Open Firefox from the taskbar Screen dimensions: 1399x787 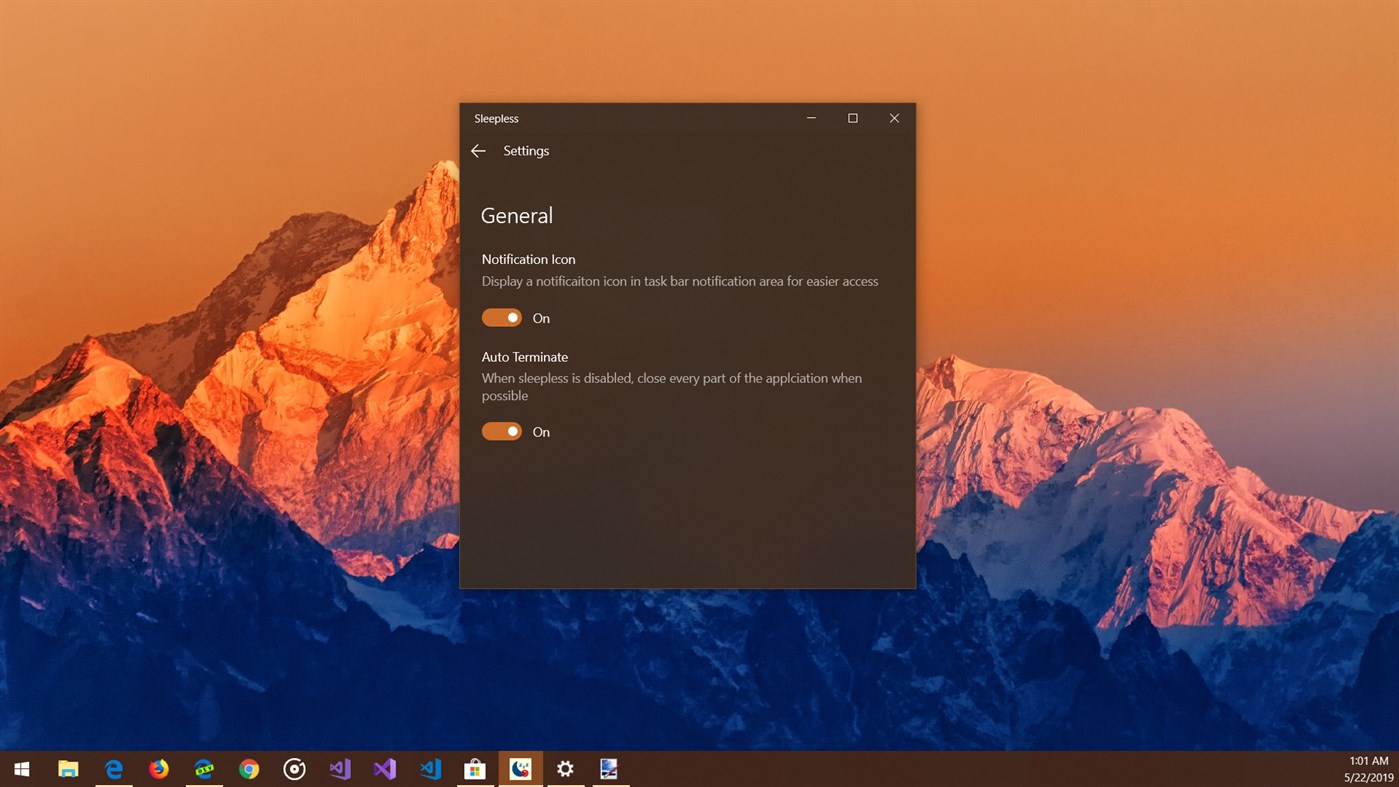pyautogui.click(x=158, y=768)
